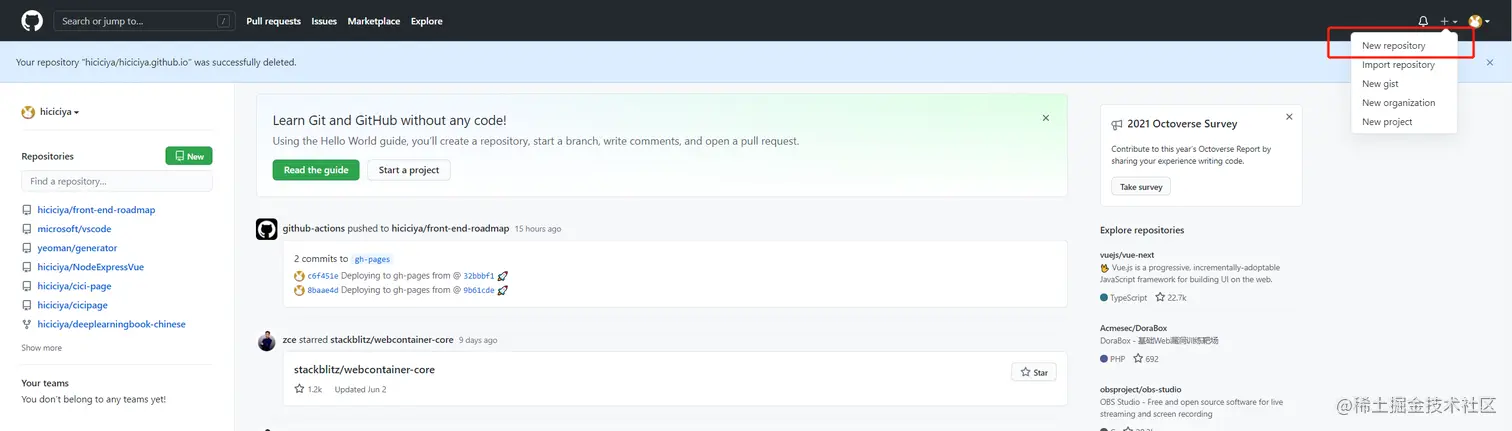Open vue-next 22.7k star count

tap(1171, 297)
